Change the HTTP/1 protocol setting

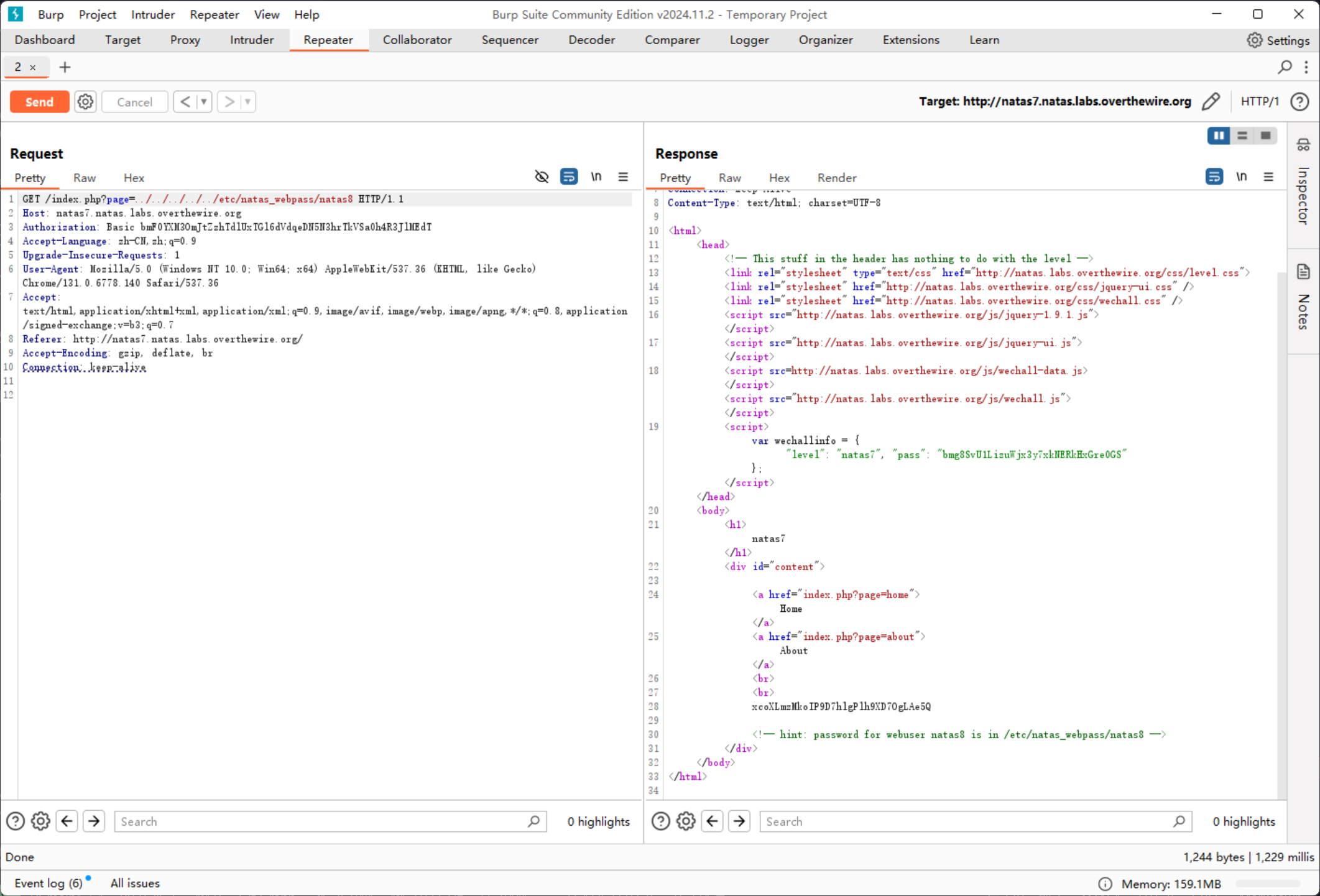(1260, 101)
